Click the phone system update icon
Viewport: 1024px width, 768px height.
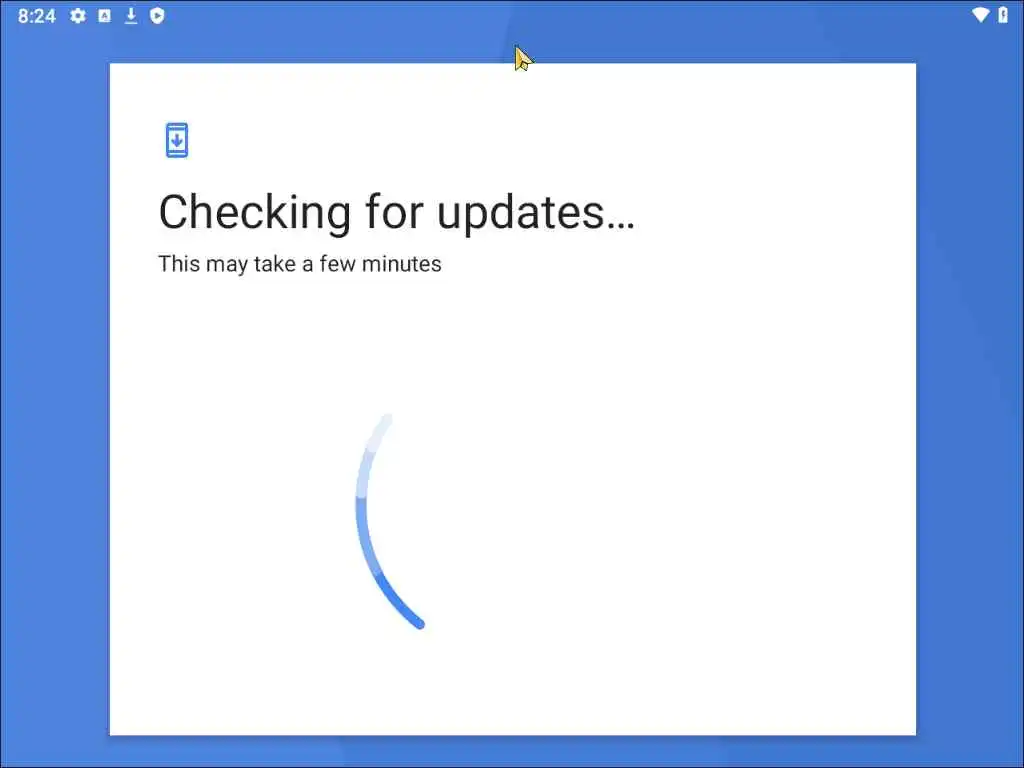(176, 140)
